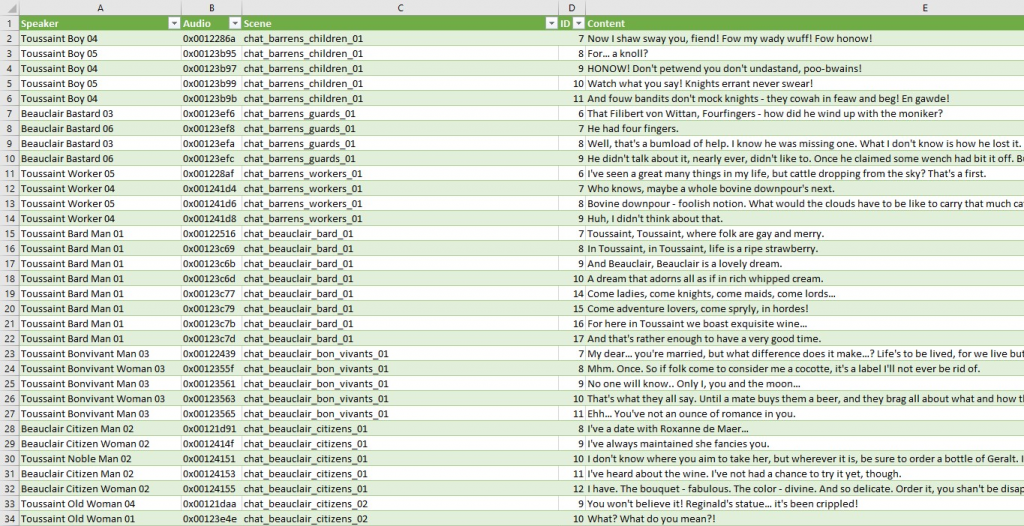Image resolution: width=1024 pixels, height=526 pixels.
Task: Select chat_barrens_guards_01 in row 10
Action: 400,159
